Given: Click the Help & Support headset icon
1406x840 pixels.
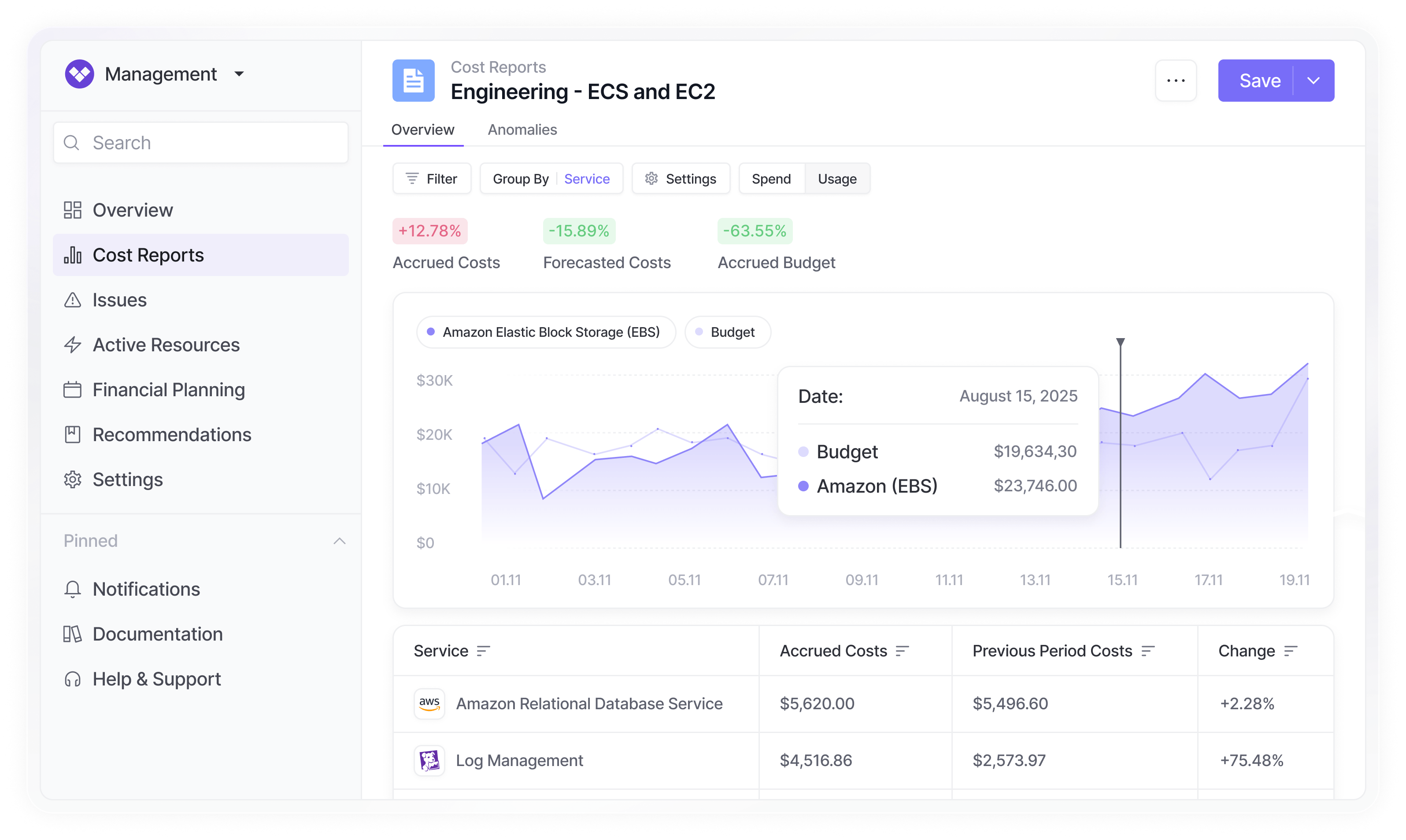Looking at the screenshot, I should (x=73, y=679).
